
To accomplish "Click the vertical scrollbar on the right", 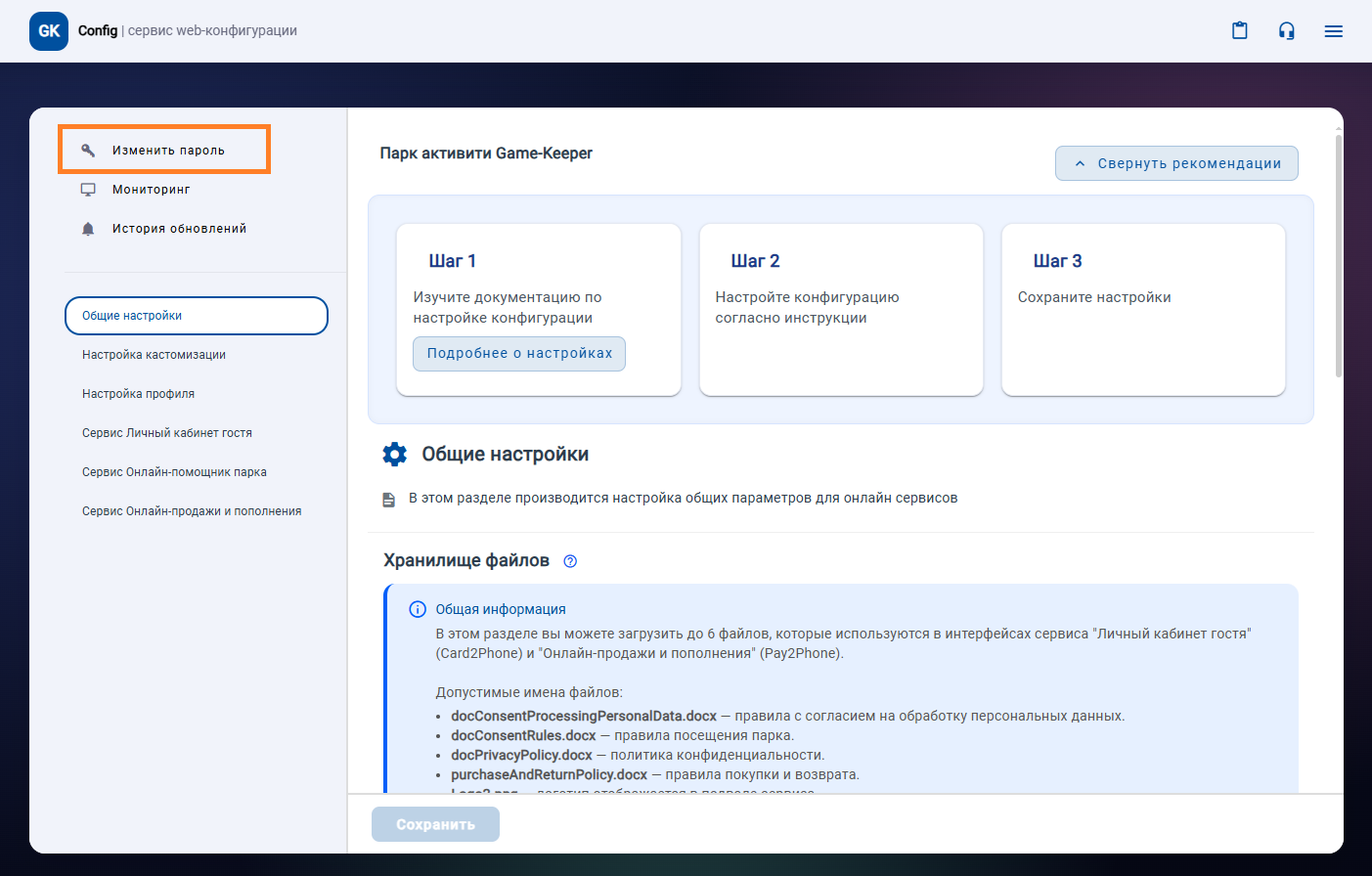I will (1338, 254).
